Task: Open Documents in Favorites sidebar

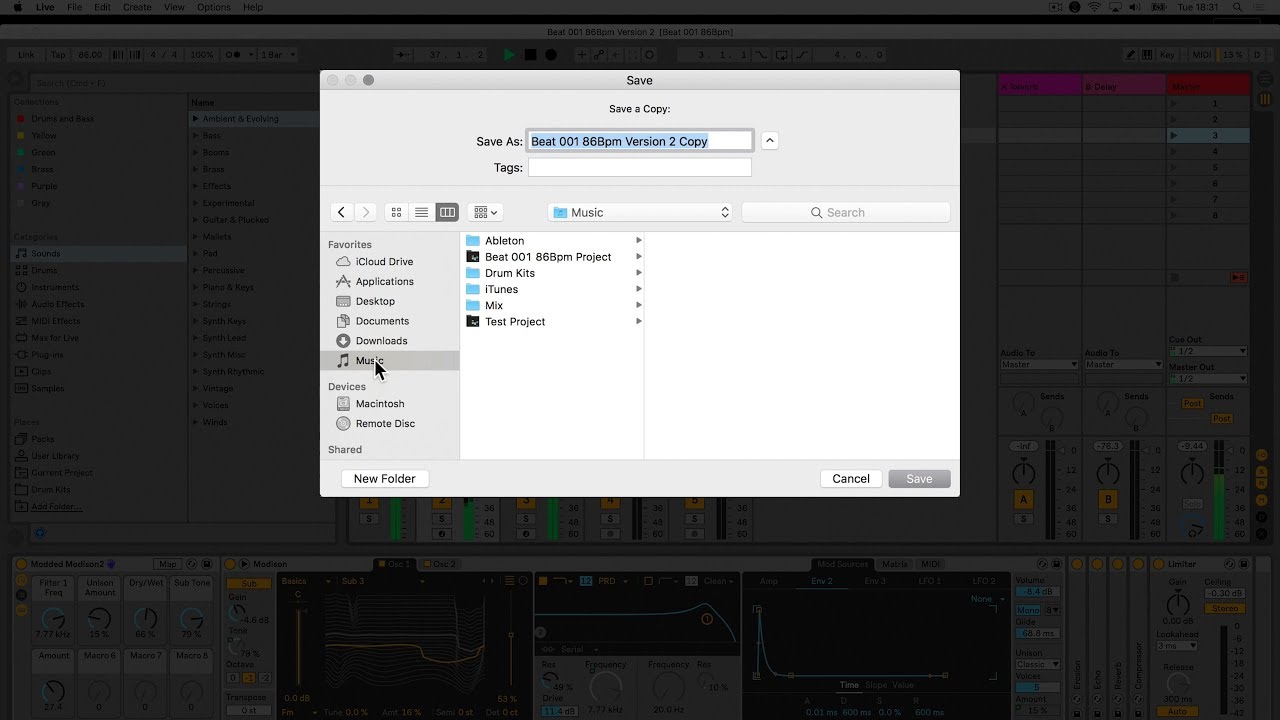Action: click(389, 321)
